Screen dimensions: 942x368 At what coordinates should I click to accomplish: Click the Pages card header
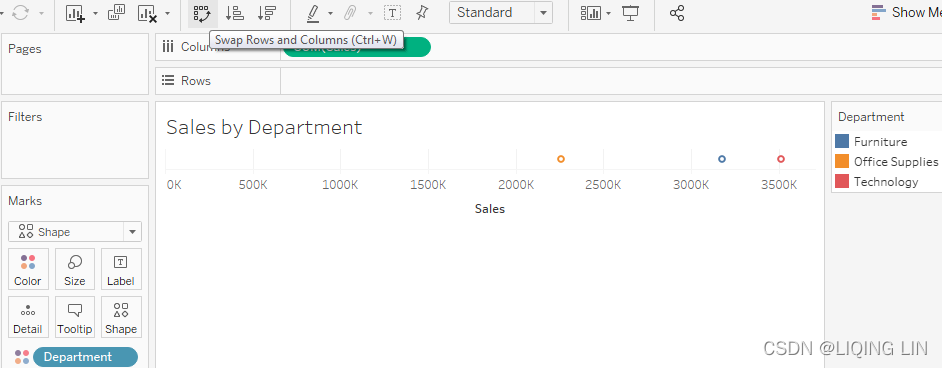click(x=25, y=49)
